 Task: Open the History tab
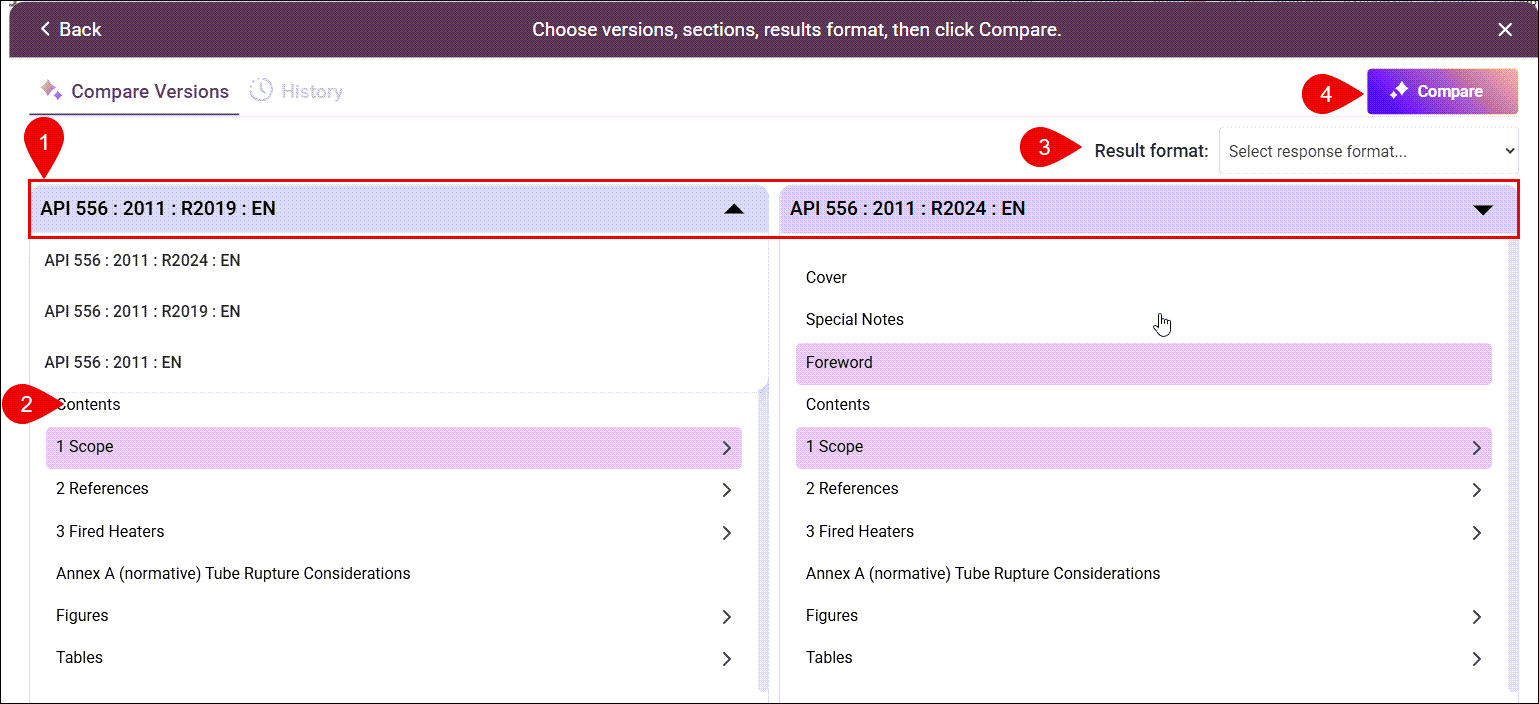pyautogui.click(x=296, y=91)
